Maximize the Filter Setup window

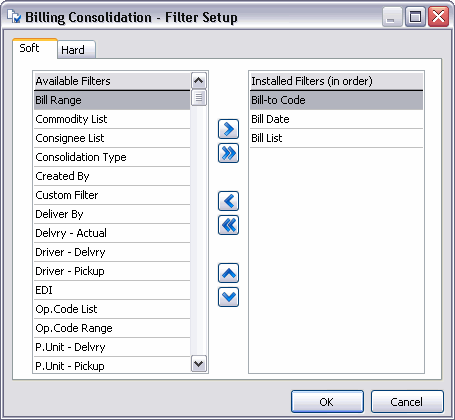415,17
